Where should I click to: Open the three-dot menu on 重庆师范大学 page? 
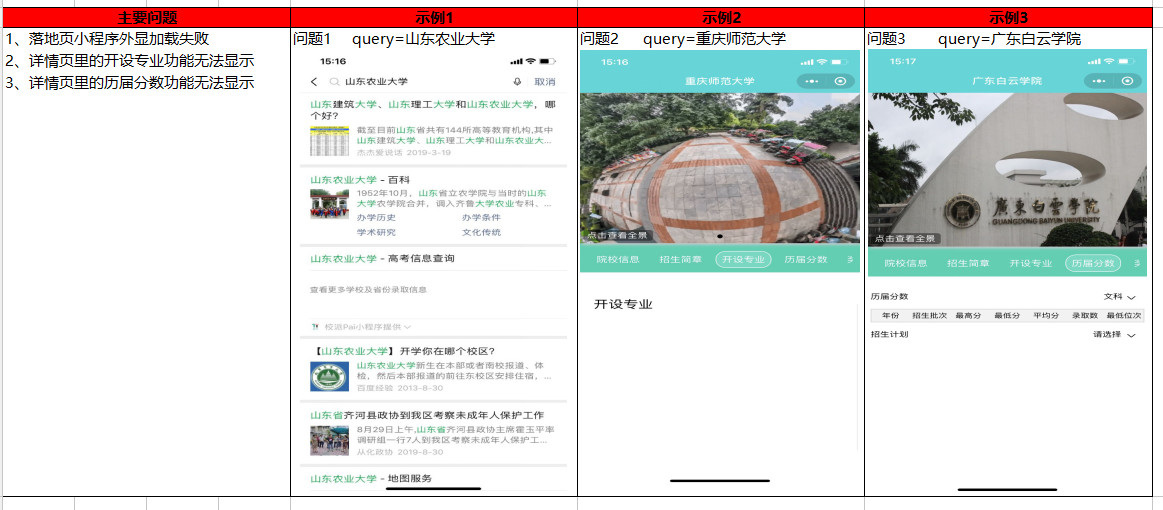pyautogui.click(x=811, y=81)
